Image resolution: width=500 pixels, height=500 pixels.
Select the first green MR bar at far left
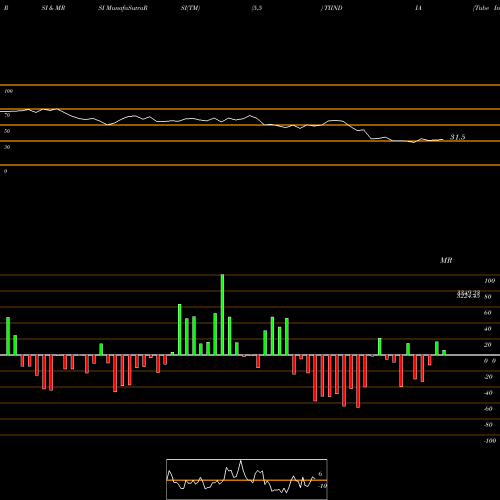(x=8, y=336)
